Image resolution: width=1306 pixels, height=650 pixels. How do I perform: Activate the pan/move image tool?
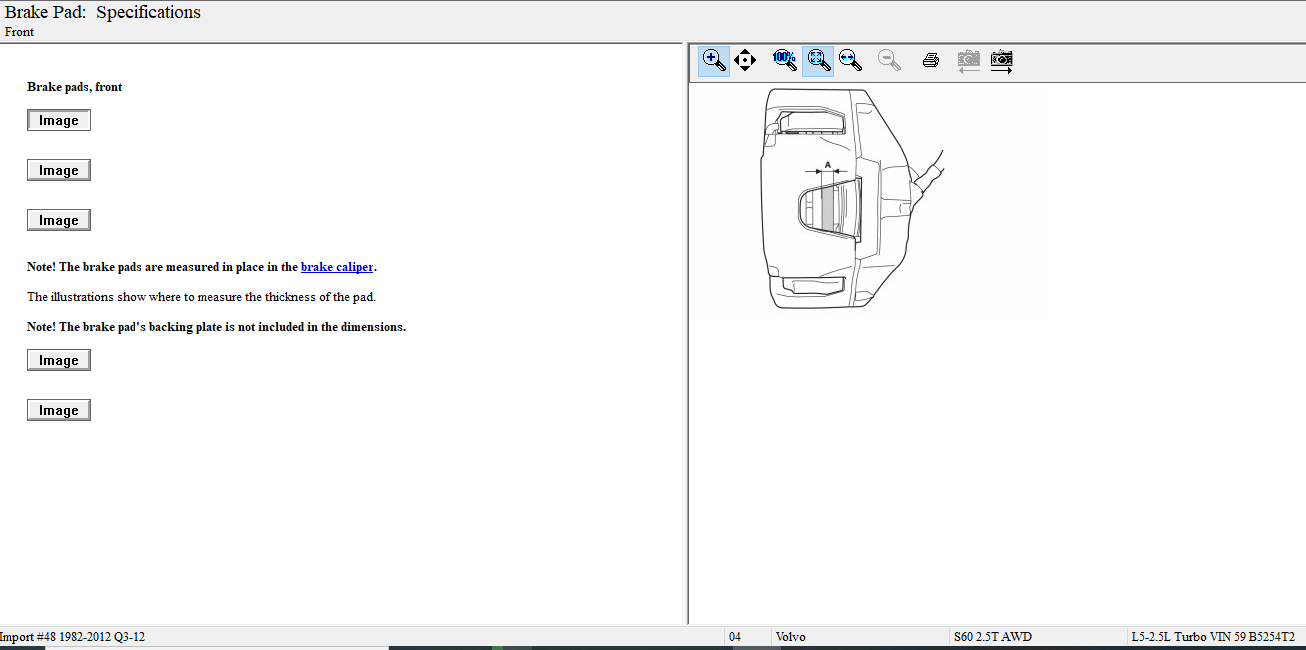tap(745, 60)
